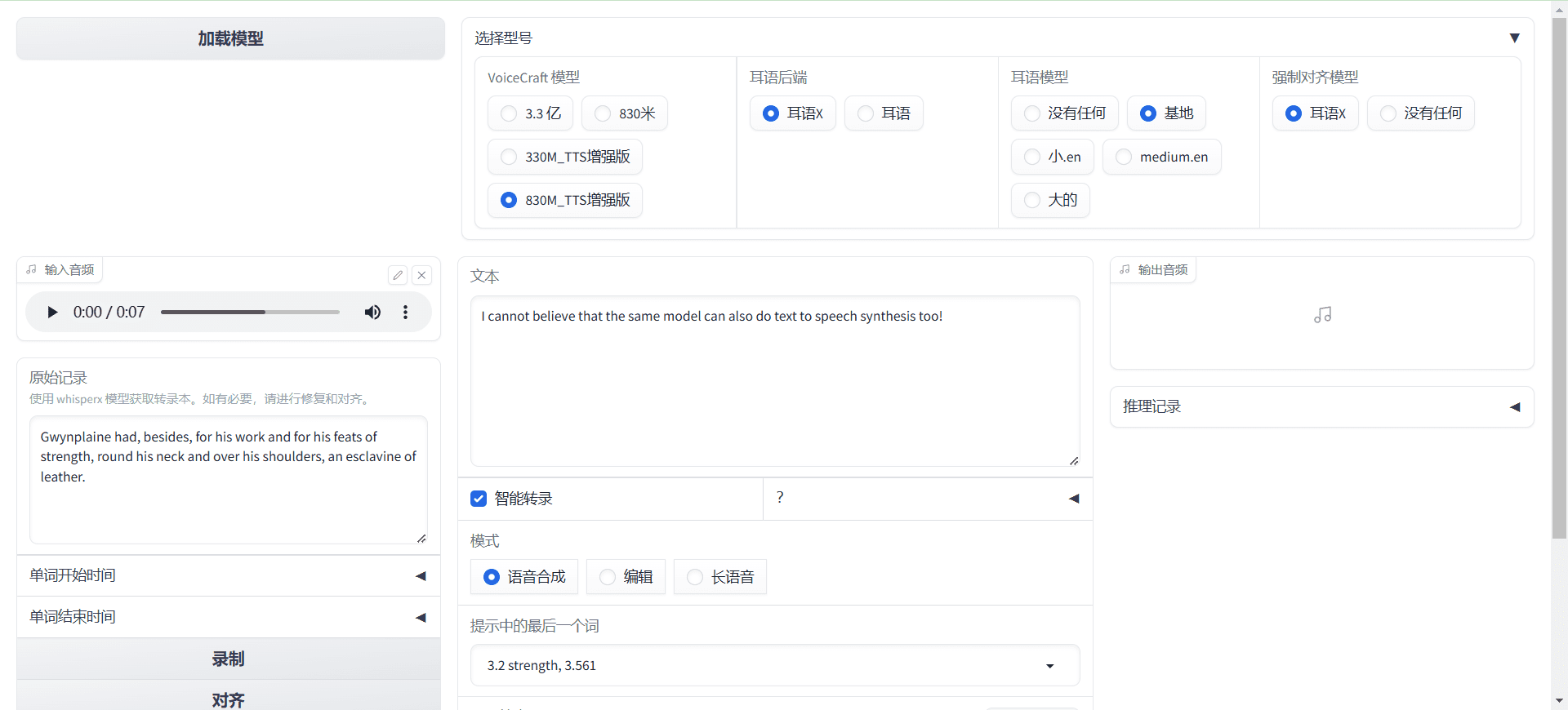1568x710 pixels.
Task: Select 长语音 mode
Action: [720, 577]
